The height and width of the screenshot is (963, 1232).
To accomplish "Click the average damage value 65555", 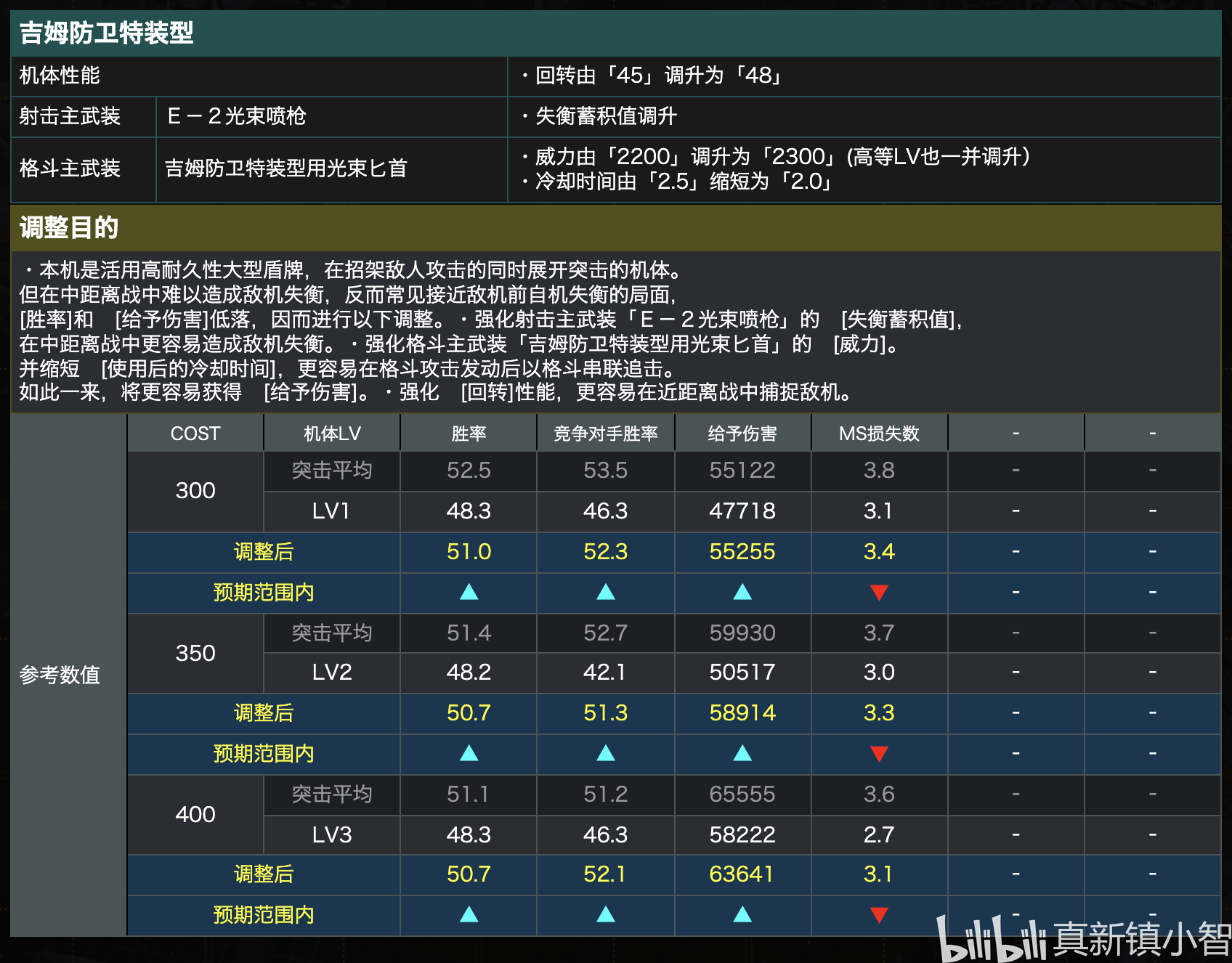I will [742, 794].
